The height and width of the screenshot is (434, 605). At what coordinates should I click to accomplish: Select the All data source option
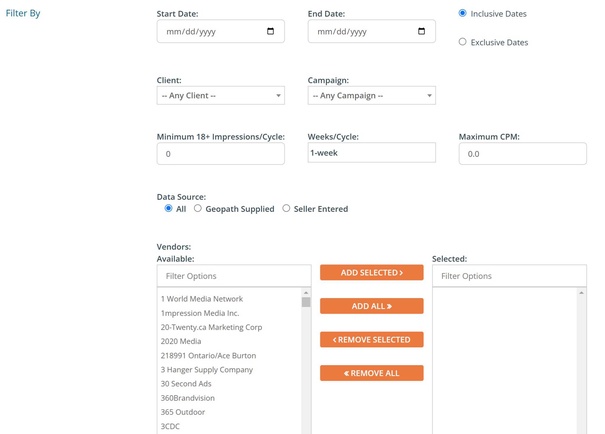[168, 209]
